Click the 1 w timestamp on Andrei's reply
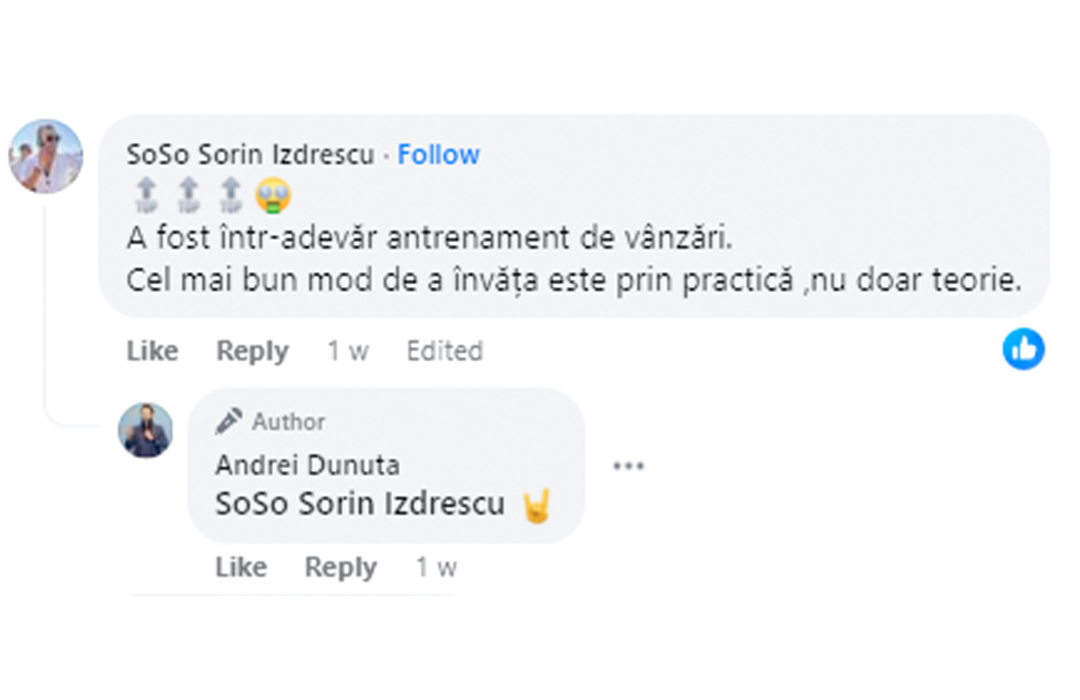The width and height of the screenshot is (1080, 700). pos(436,567)
